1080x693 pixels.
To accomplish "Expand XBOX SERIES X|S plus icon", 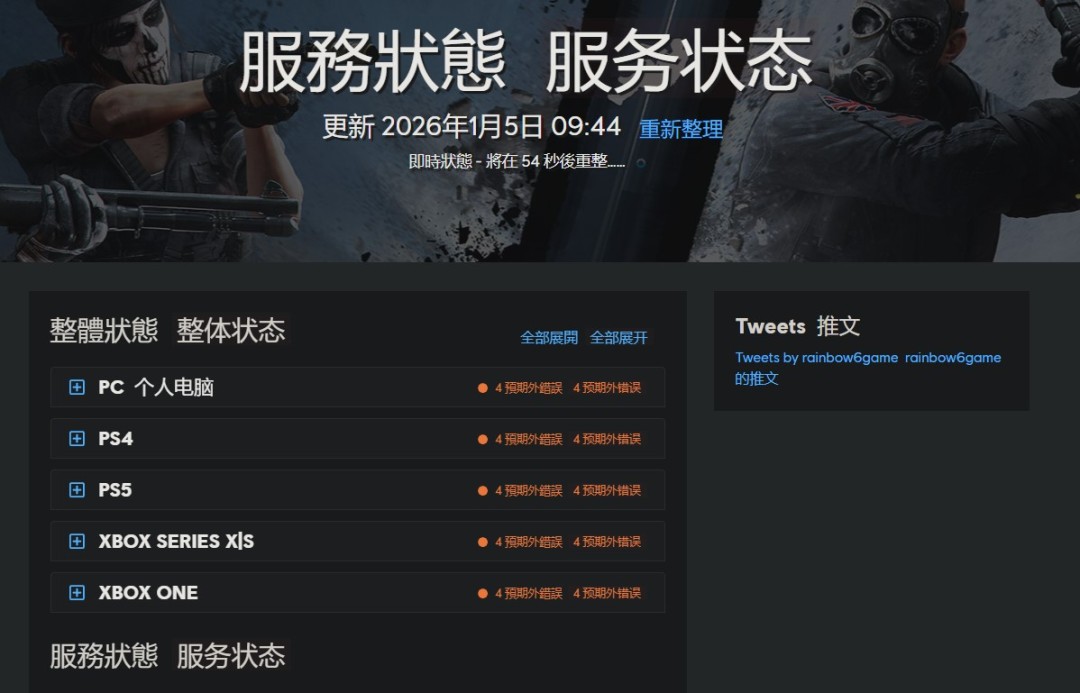I will [x=77, y=541].
